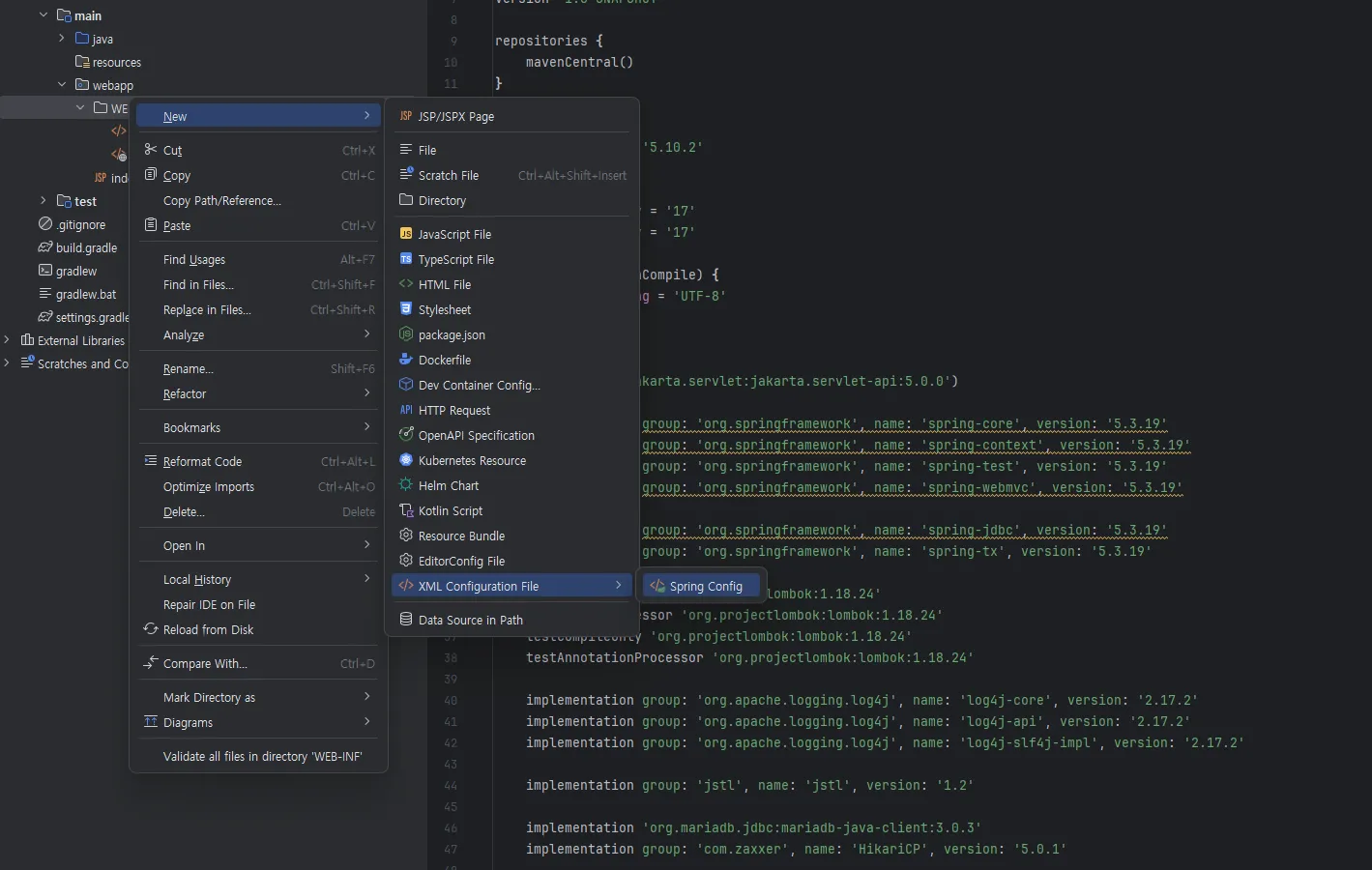Click the JSP/JSPX Page file icon
This screenshot has height=870, width=1372.
(x=406, y=116)
